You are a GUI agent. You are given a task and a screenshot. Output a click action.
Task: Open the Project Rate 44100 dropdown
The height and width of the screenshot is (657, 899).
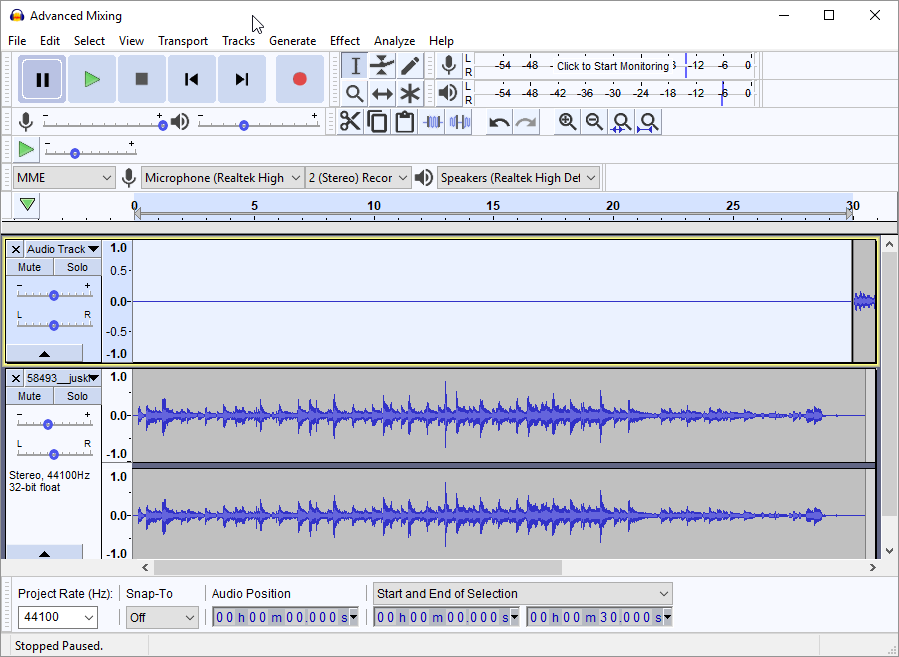[x=58, y=617]
